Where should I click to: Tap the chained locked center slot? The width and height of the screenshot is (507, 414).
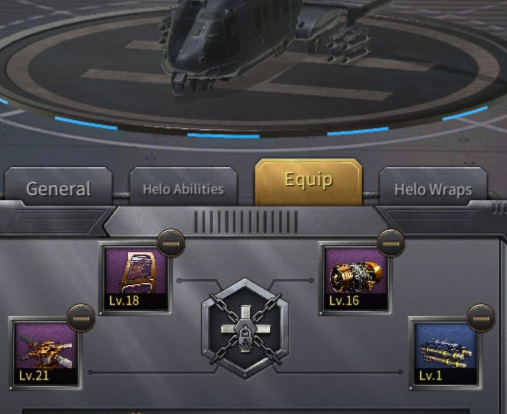245,329
